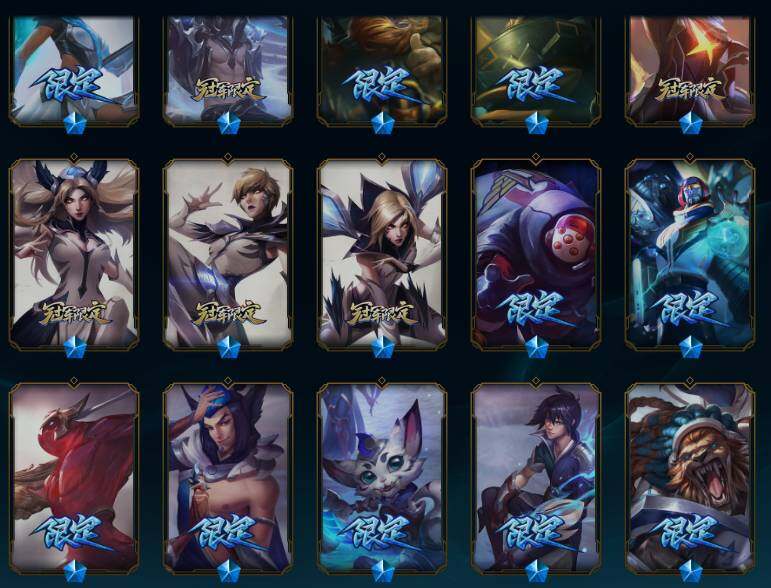
Task: Click the gem under the red-helmeted blue robot card
Action: click(690, 347)
